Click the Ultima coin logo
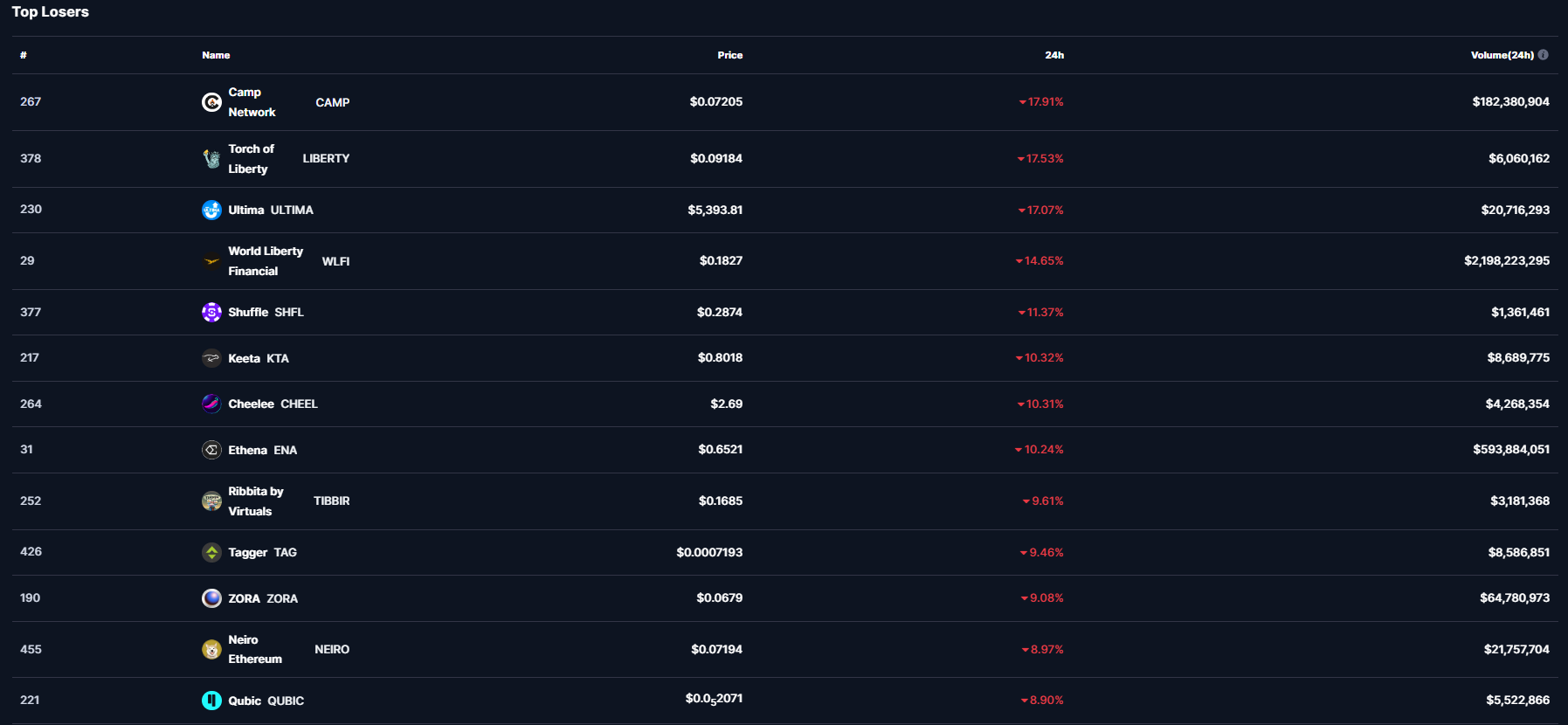This screenshot has height=725, width=1568. coord(211,210)
